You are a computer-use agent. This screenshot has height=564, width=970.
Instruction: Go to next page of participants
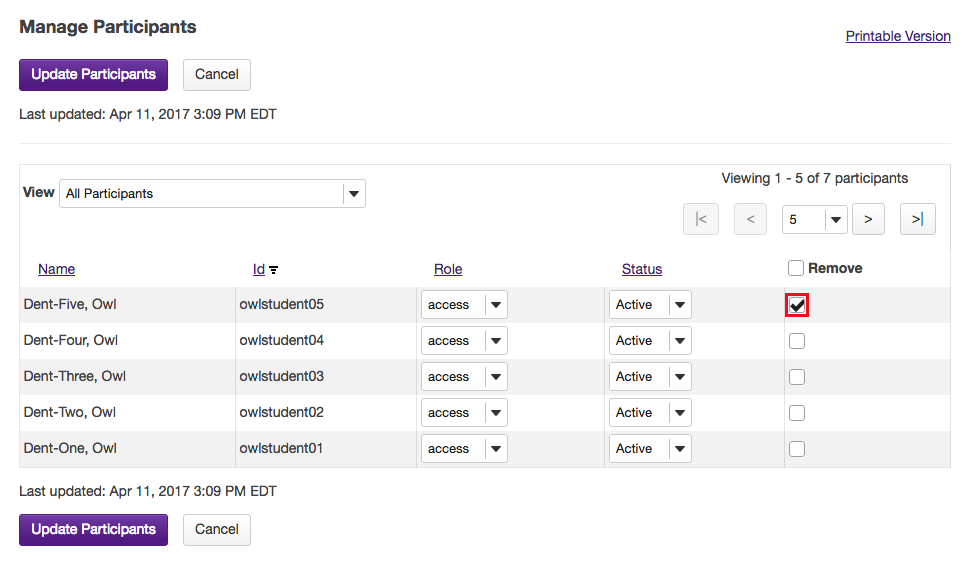pos(868,219)
